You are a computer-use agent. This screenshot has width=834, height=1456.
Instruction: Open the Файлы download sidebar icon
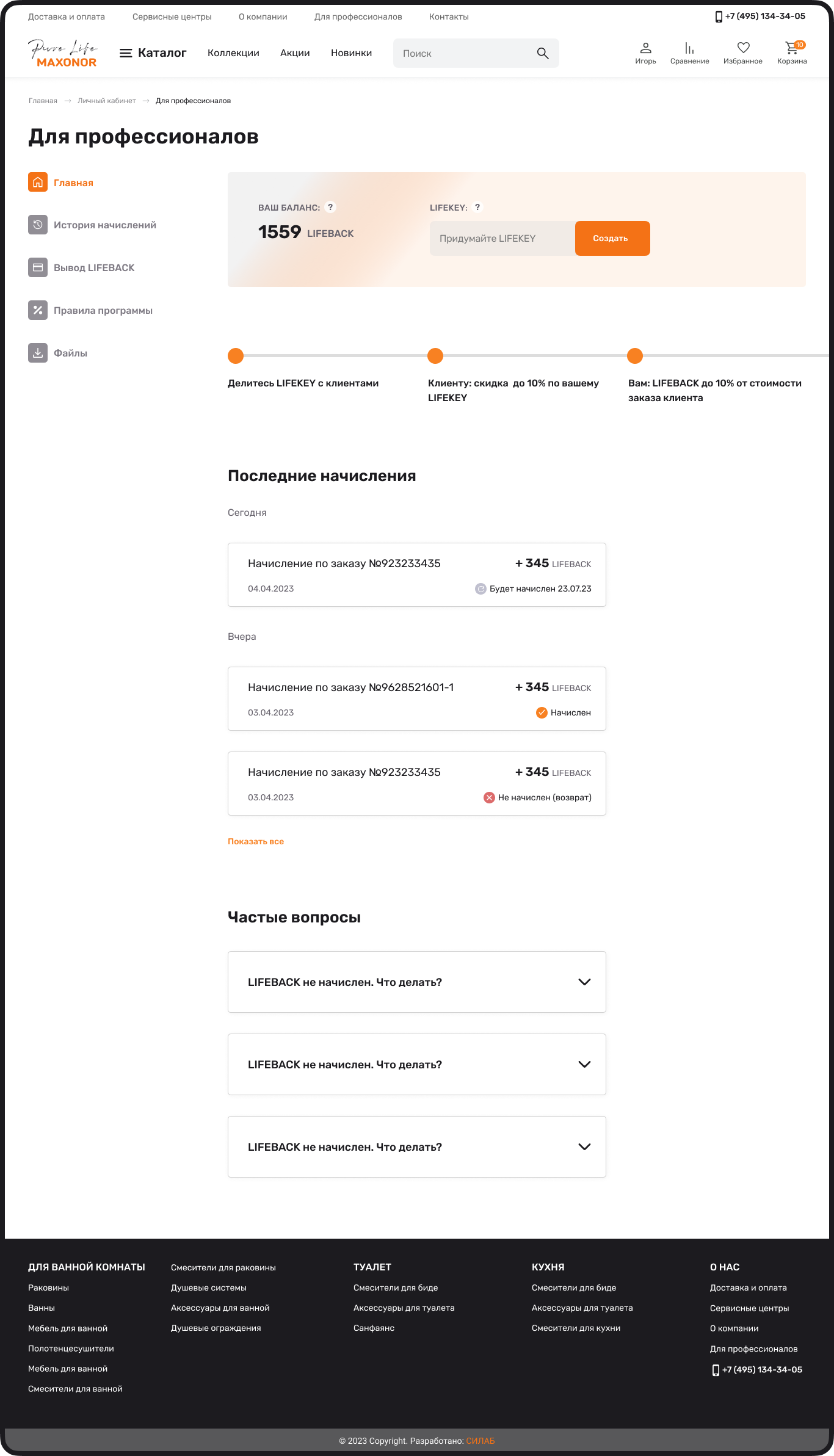(37, 353)
